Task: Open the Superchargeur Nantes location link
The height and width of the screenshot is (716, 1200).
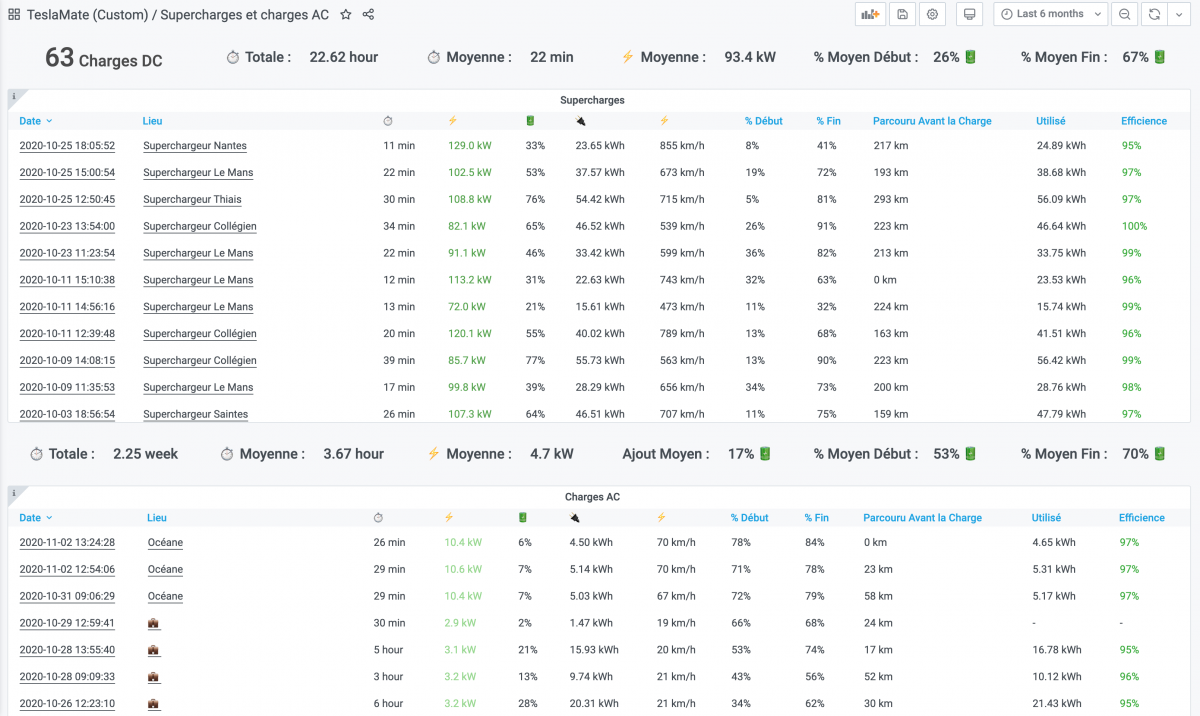Action: point(194,146)
